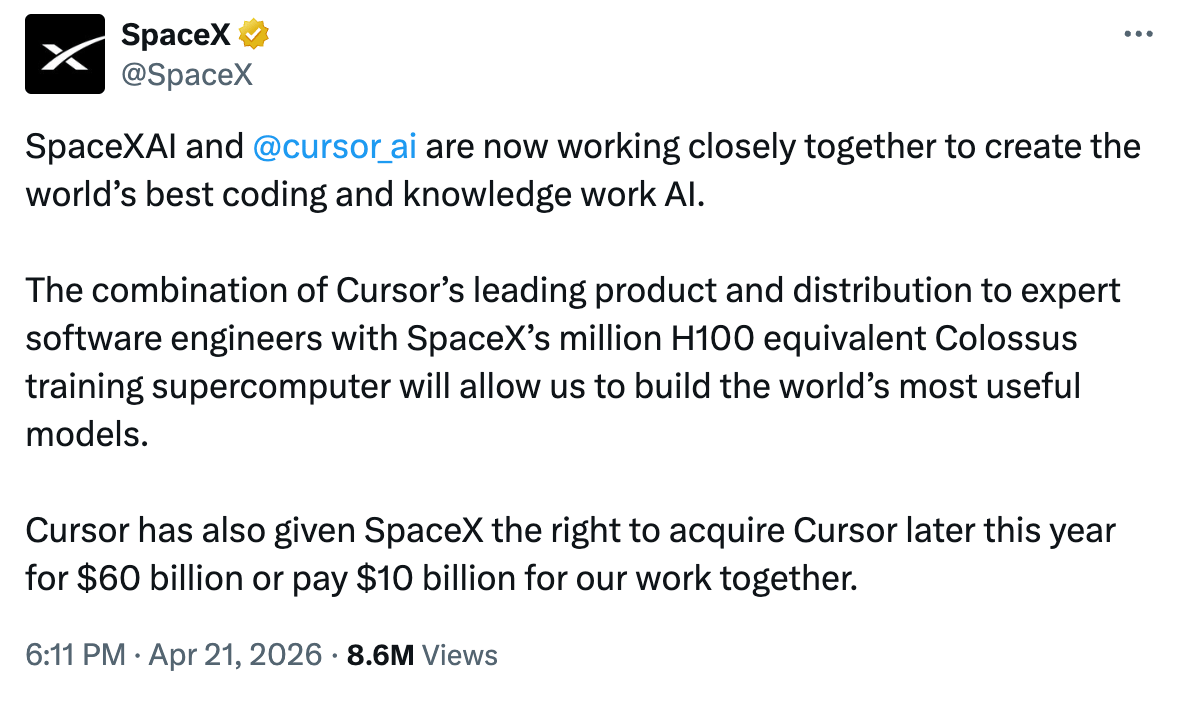
Task: Select the Apr 21, 2026 date
Action: click(235, 654)
